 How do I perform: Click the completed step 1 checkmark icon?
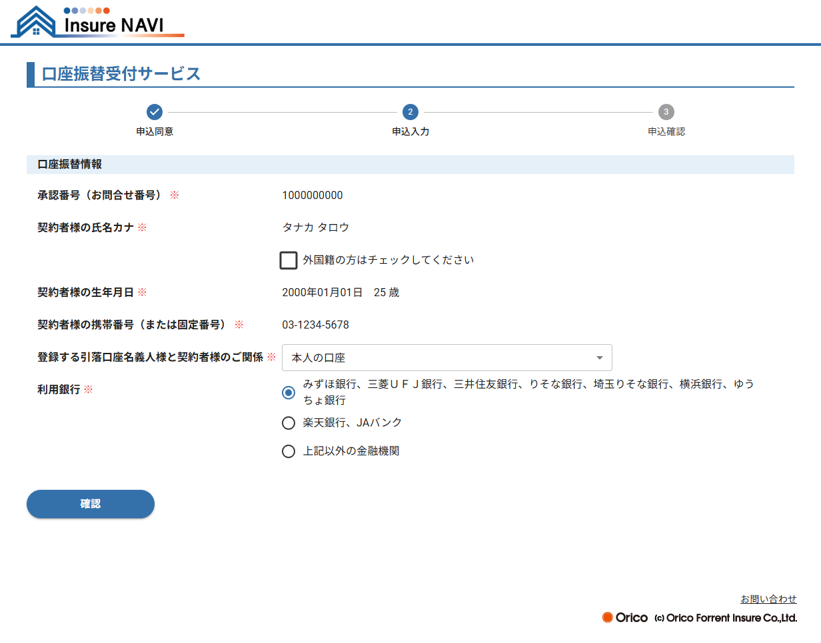[x=154, y=112]
